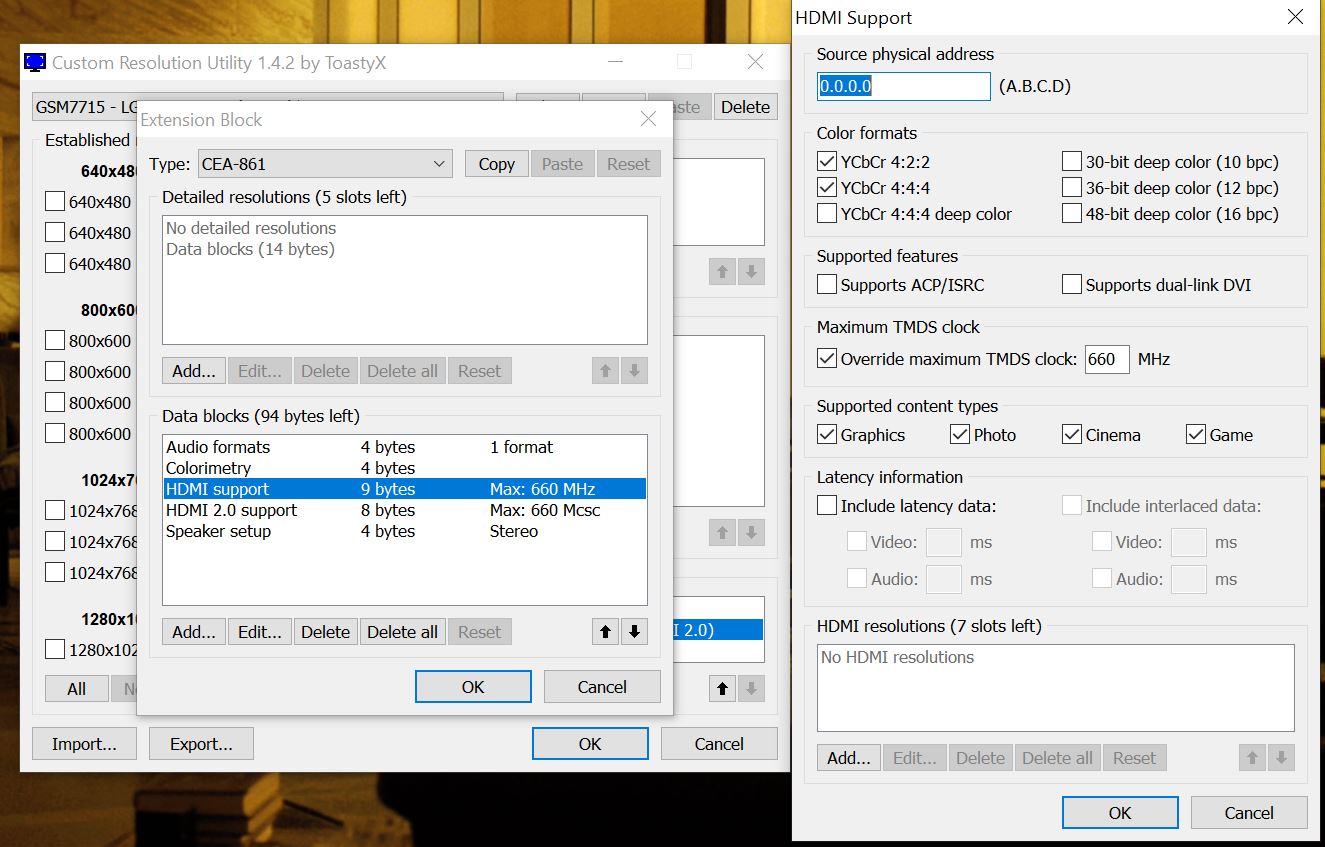Viewport: 1325px width, 847px height.
Task: Select HDMI 2.0 support data block
Action: (x=231, y=510)
